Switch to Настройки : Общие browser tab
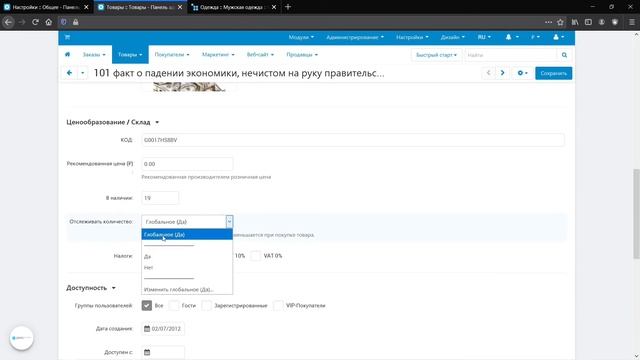 46,7
